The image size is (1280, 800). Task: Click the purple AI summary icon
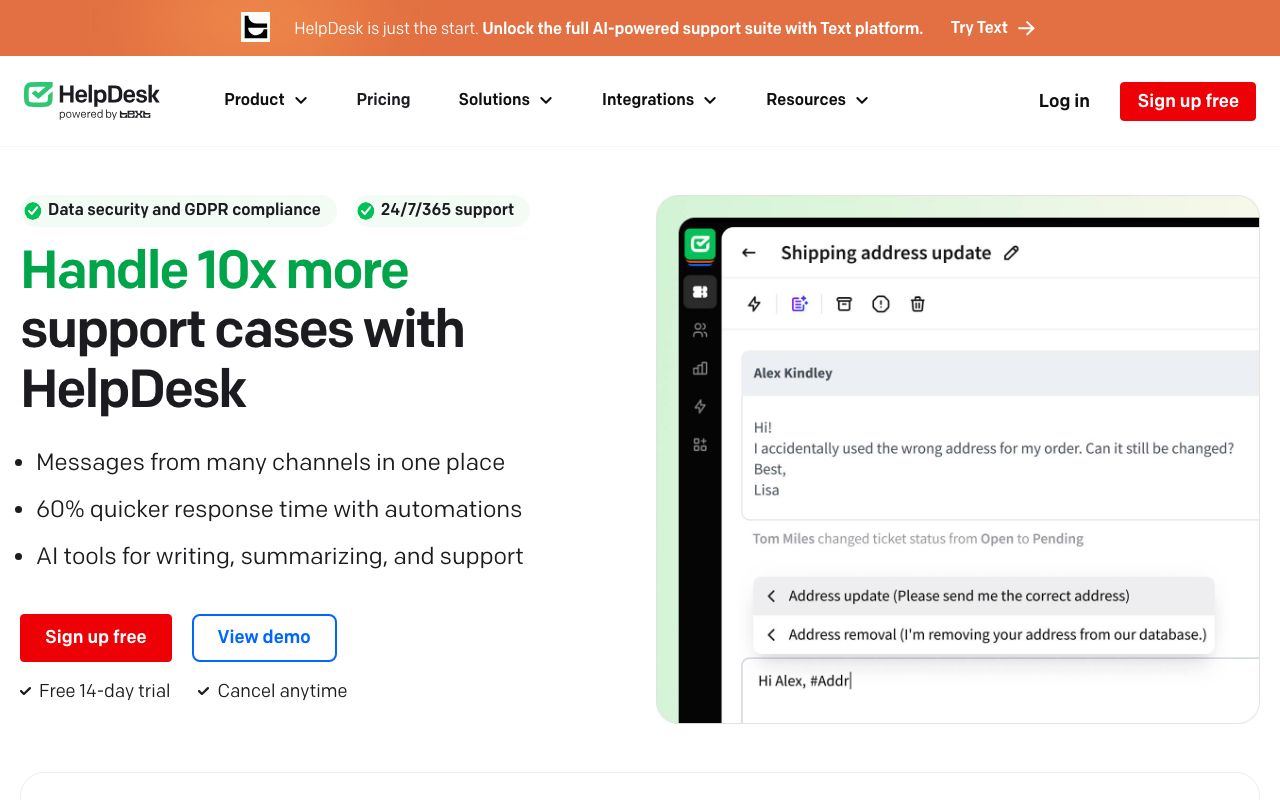click(x=799, y=304)
